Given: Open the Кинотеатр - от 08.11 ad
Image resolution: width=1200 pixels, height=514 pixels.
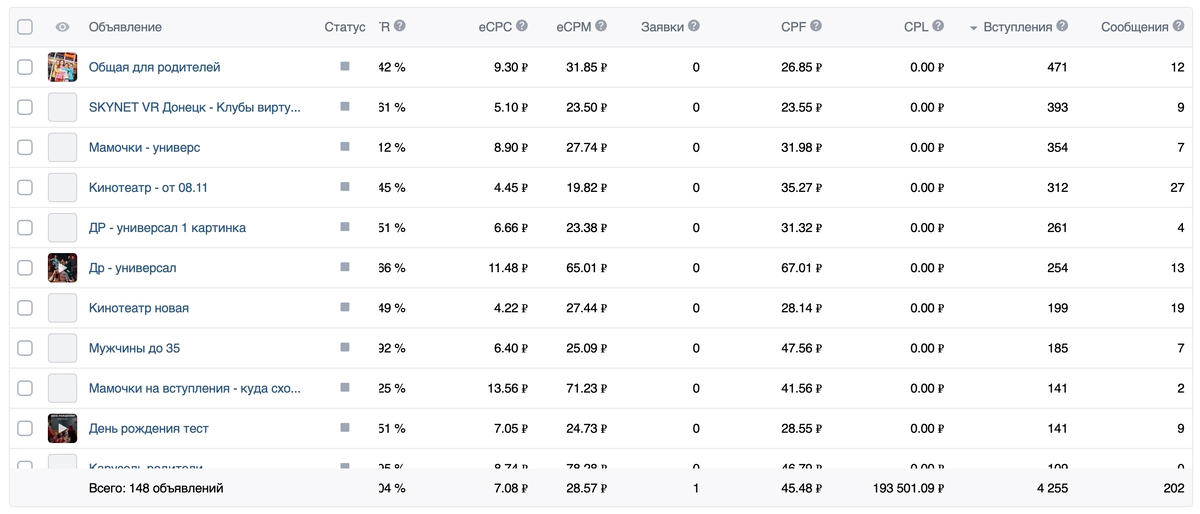Looking at the screenshot, I should 148,188.
